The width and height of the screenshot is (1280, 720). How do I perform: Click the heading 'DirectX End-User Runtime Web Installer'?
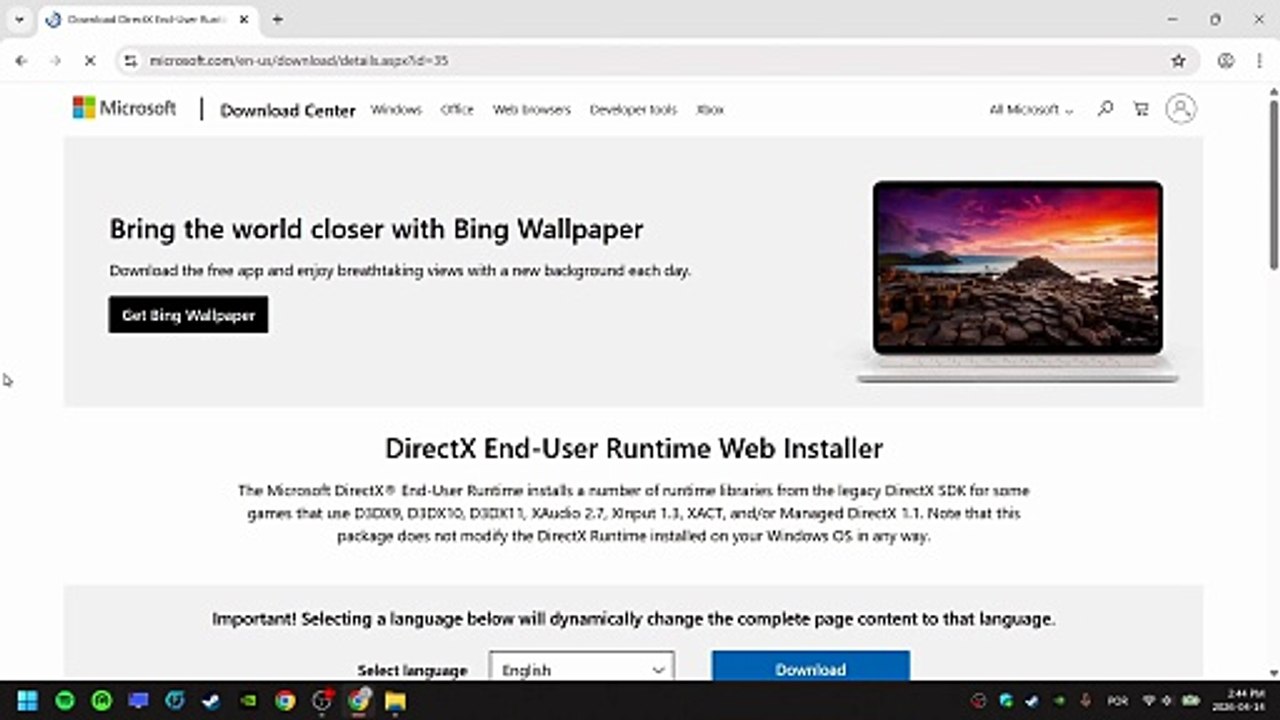pos(634,448)
